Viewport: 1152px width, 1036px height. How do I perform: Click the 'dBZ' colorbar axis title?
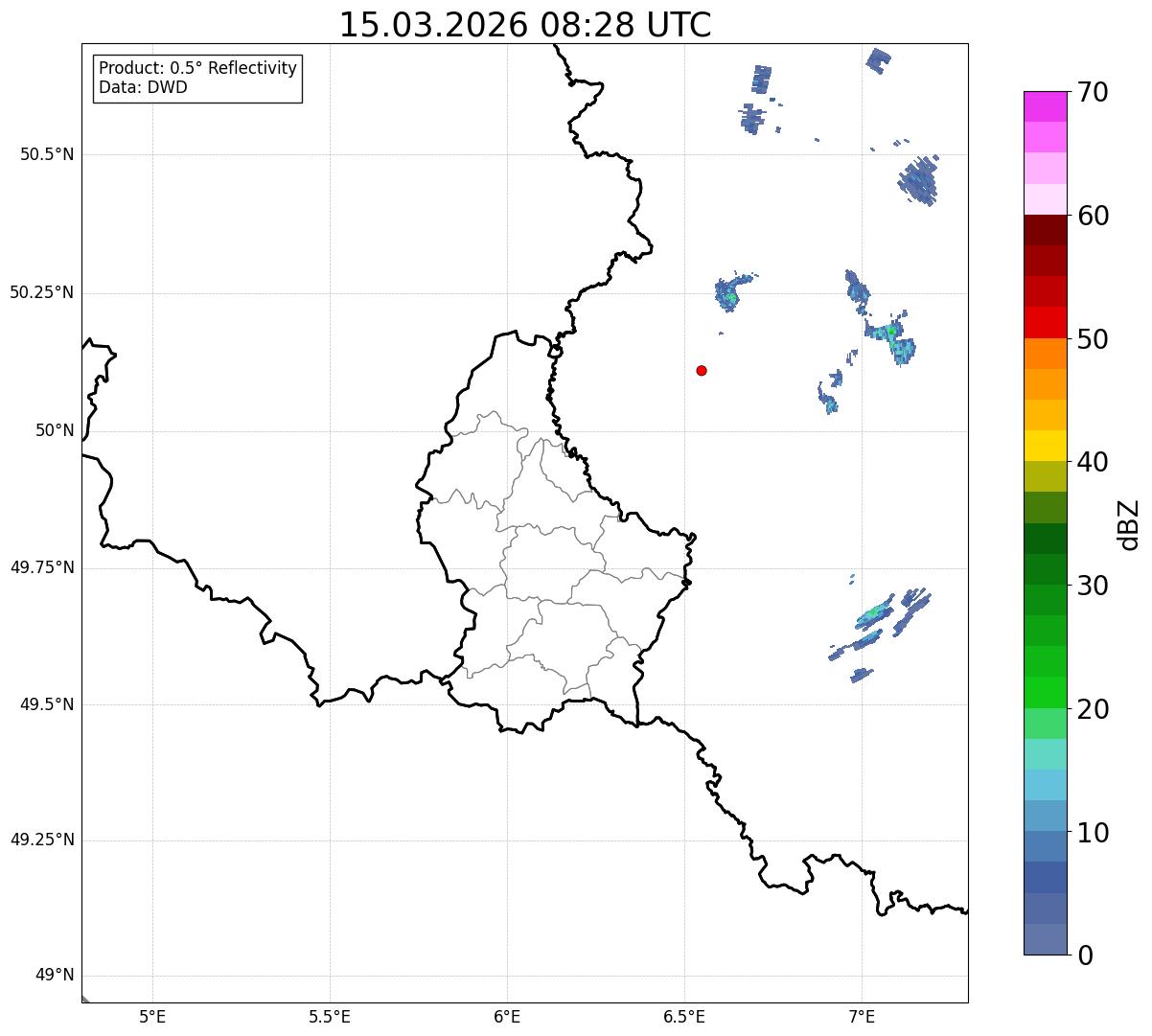pos(1129,524)
